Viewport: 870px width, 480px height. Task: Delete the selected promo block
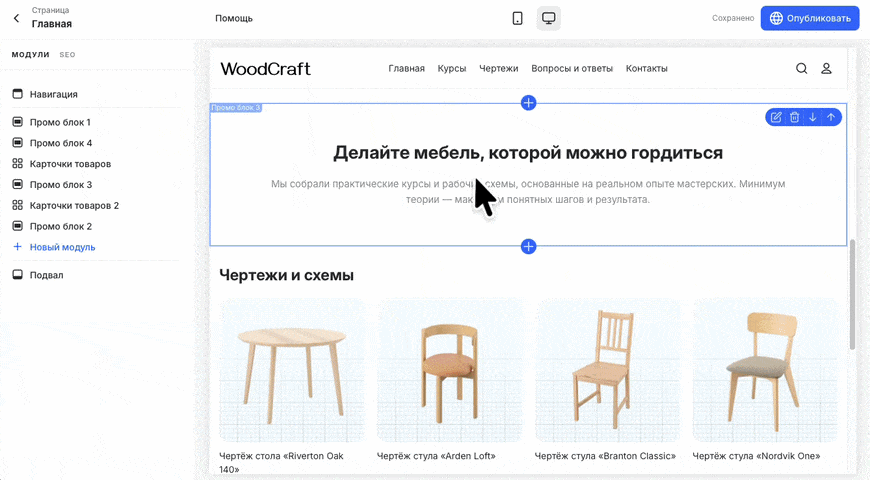pos(795,117)
